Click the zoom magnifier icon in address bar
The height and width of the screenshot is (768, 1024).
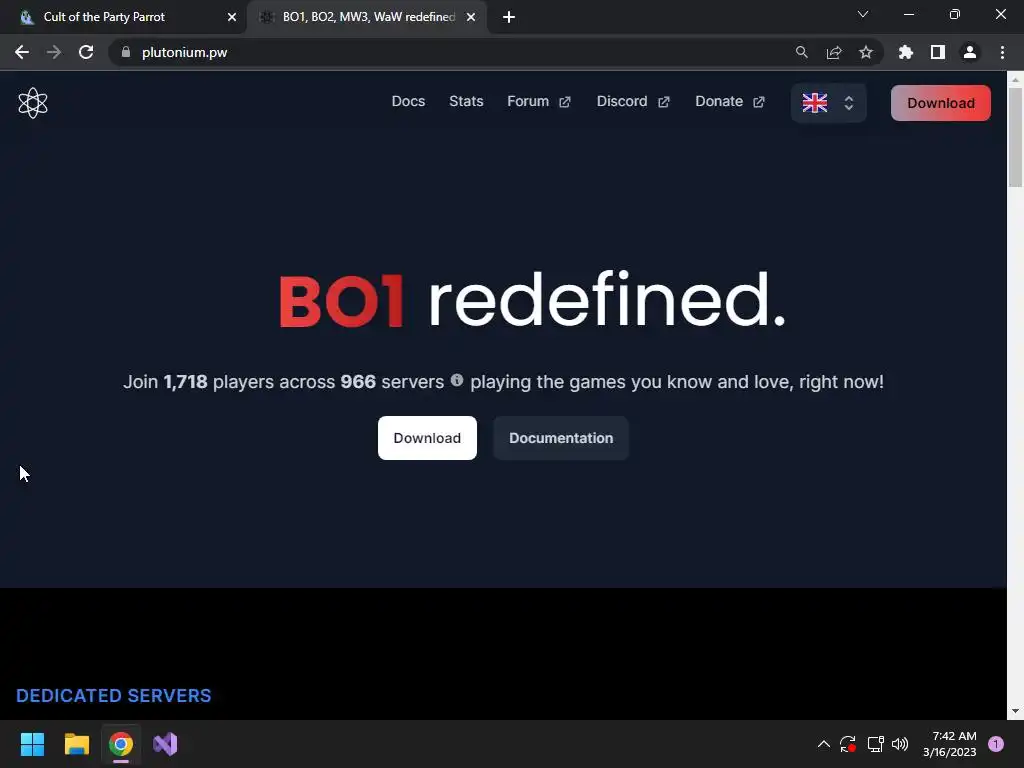click(801, 52)
